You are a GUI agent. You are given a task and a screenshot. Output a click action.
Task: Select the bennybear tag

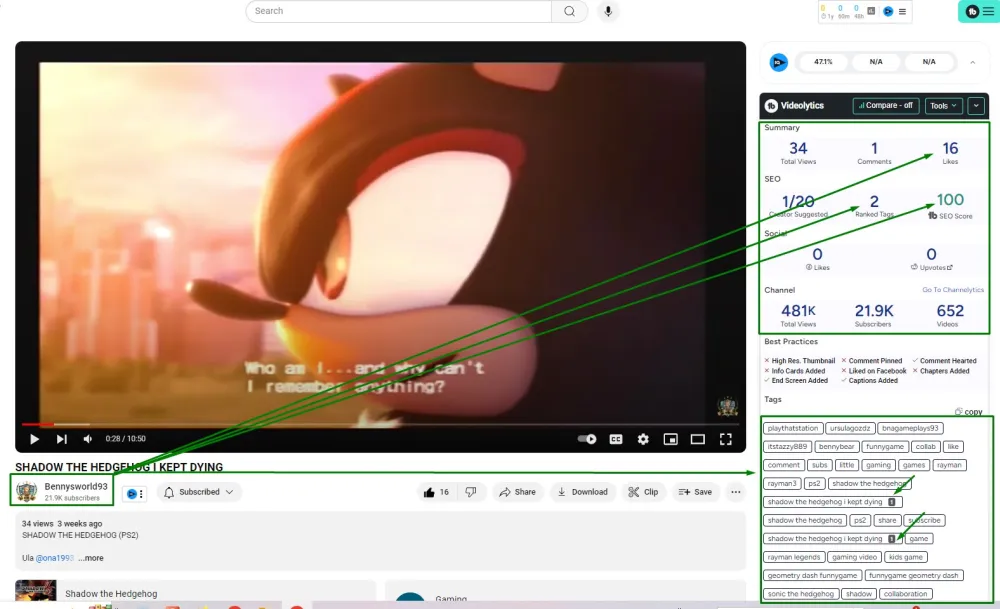click(836, 446)
